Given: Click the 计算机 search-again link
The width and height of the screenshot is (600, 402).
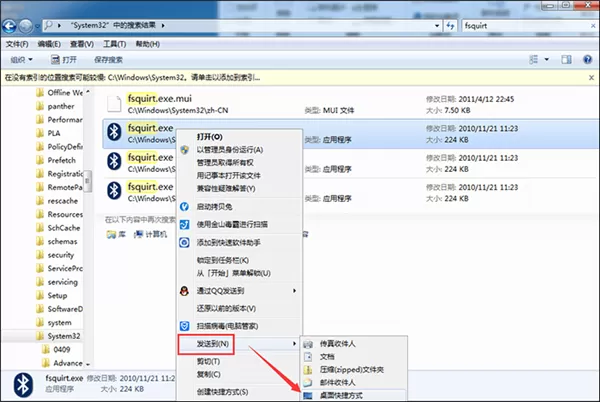Looking at the screenshot, I should click(x=150, y=234).
